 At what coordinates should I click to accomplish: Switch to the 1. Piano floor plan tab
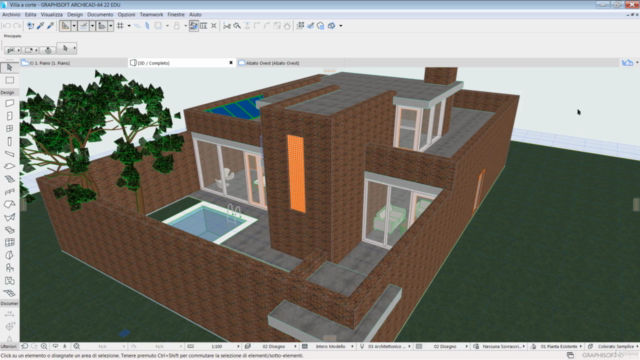(74, 63)
